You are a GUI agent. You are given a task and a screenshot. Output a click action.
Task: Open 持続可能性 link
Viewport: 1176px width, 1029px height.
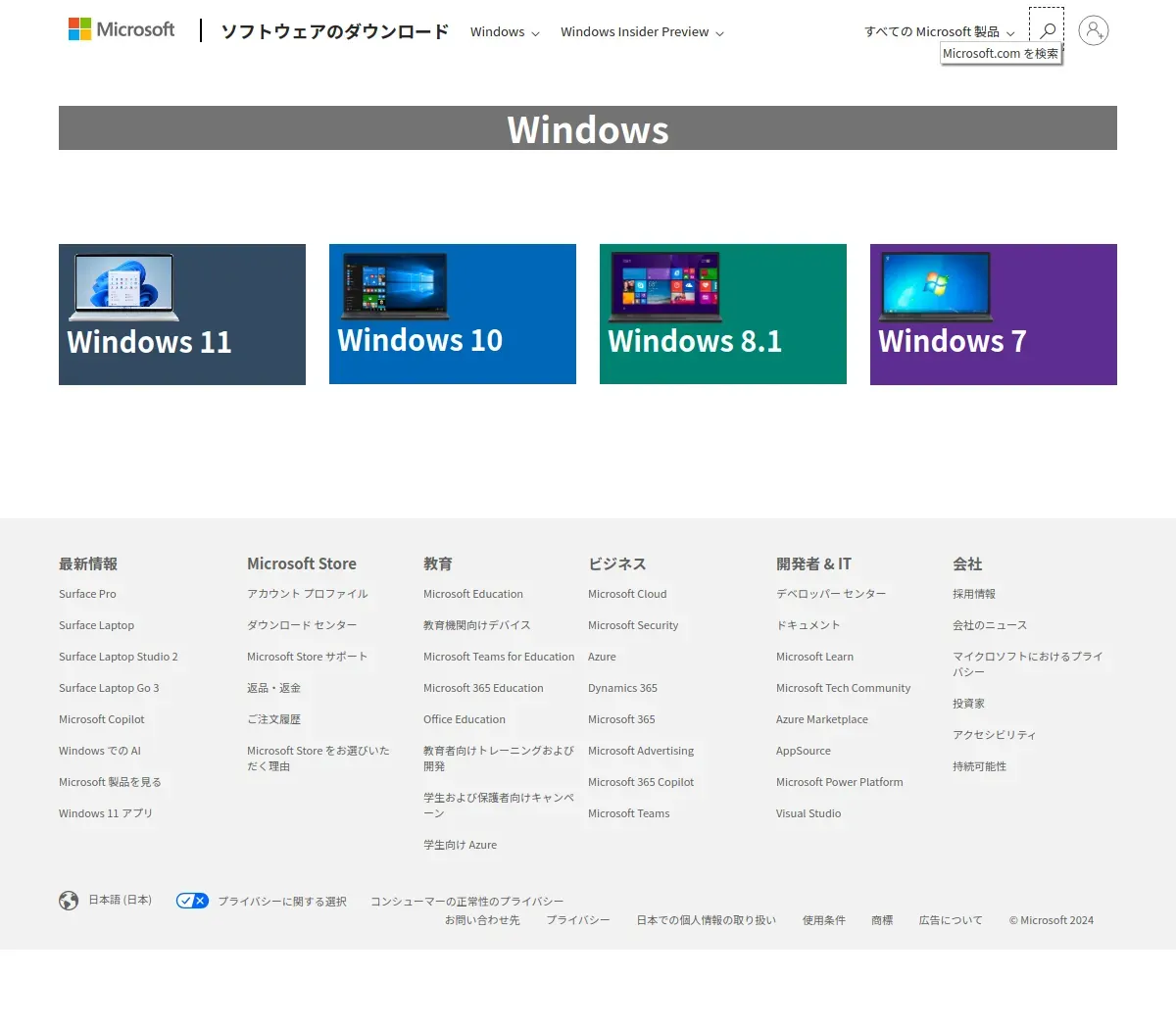click(979, 766)
